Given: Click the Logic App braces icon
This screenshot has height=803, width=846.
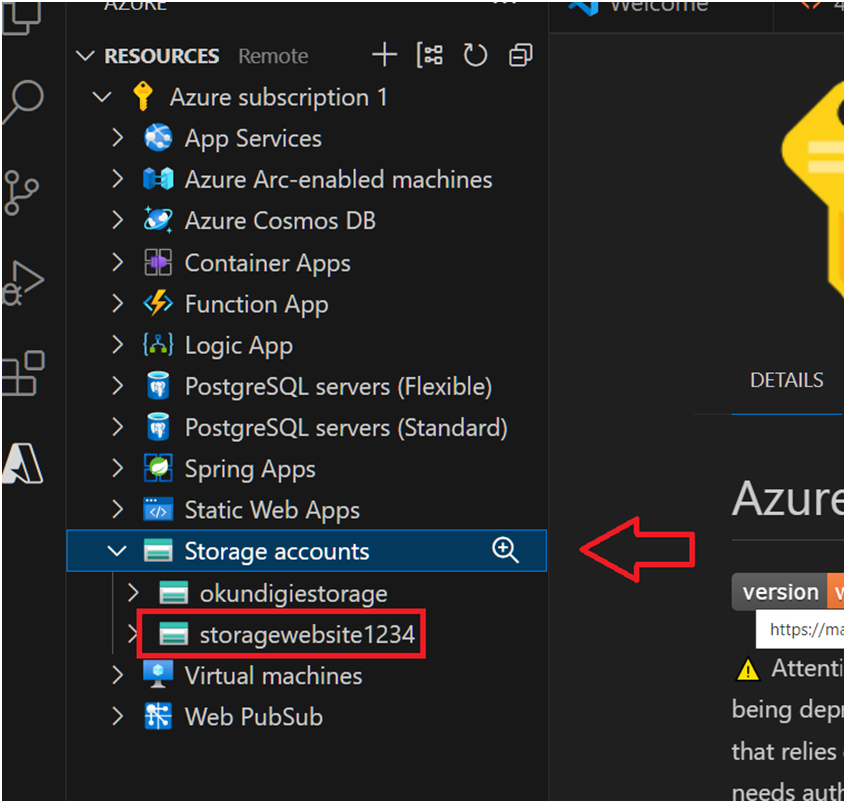Looking at the screenshot, I should tap(158, 344).
